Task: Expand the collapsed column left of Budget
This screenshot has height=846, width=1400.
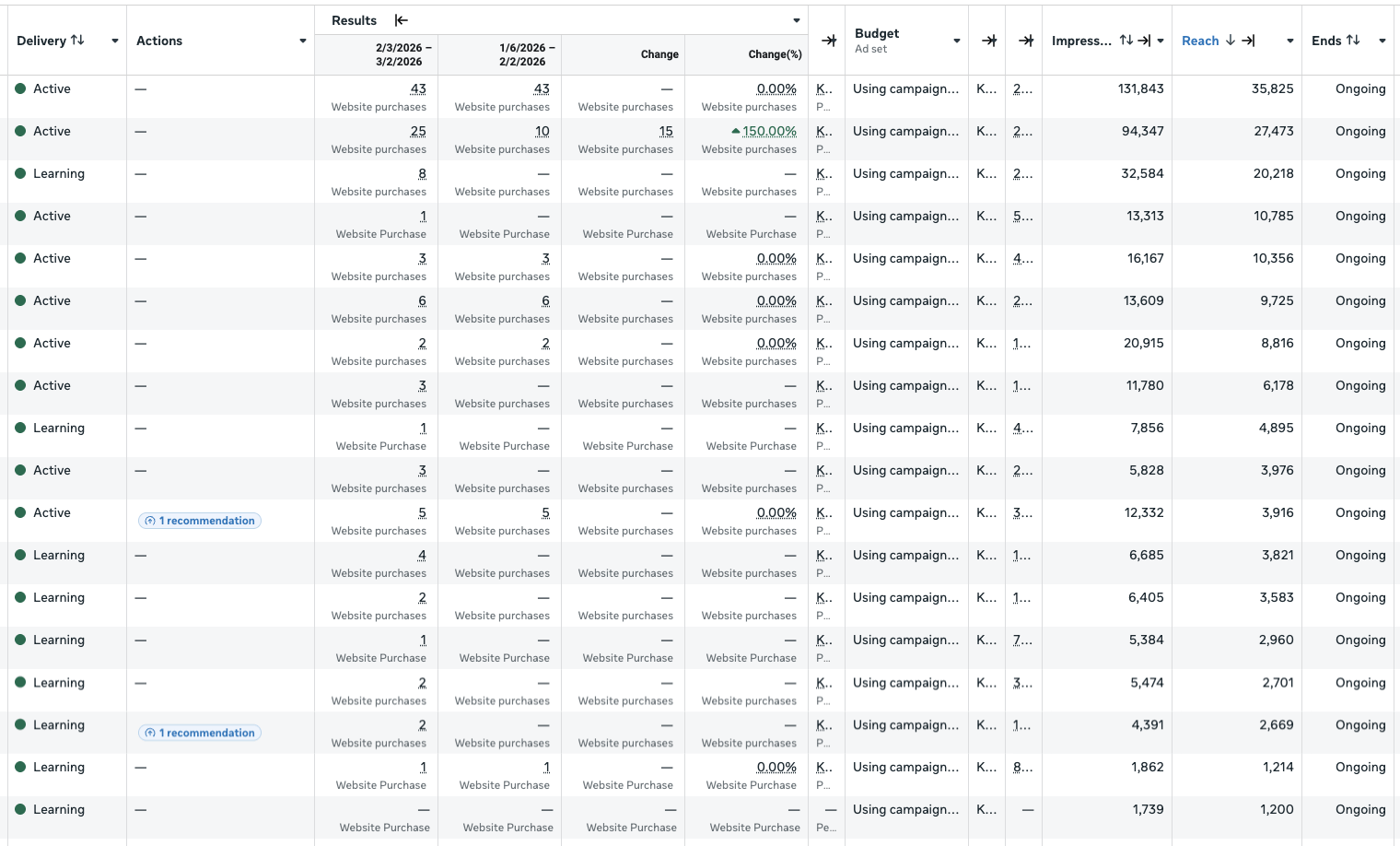Action: 829,41
